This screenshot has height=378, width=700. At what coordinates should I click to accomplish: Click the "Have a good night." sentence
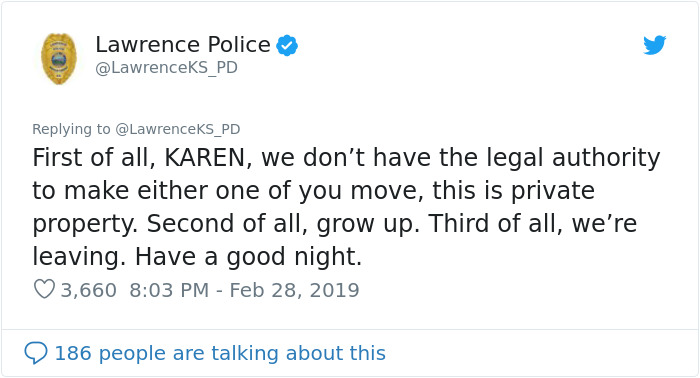pyautogui.click(x=248, y=257)
